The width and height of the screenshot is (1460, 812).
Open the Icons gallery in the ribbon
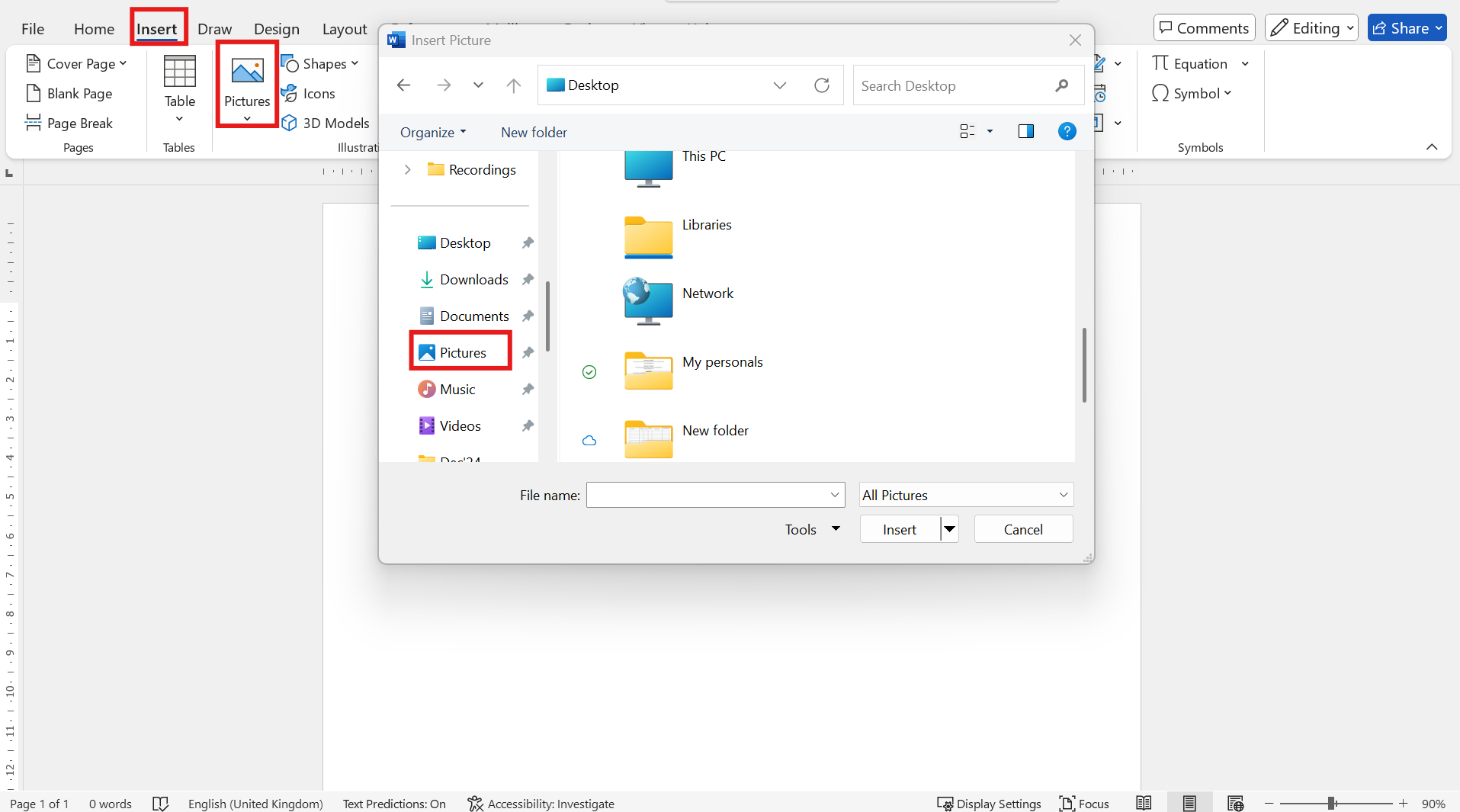[309, 94]
